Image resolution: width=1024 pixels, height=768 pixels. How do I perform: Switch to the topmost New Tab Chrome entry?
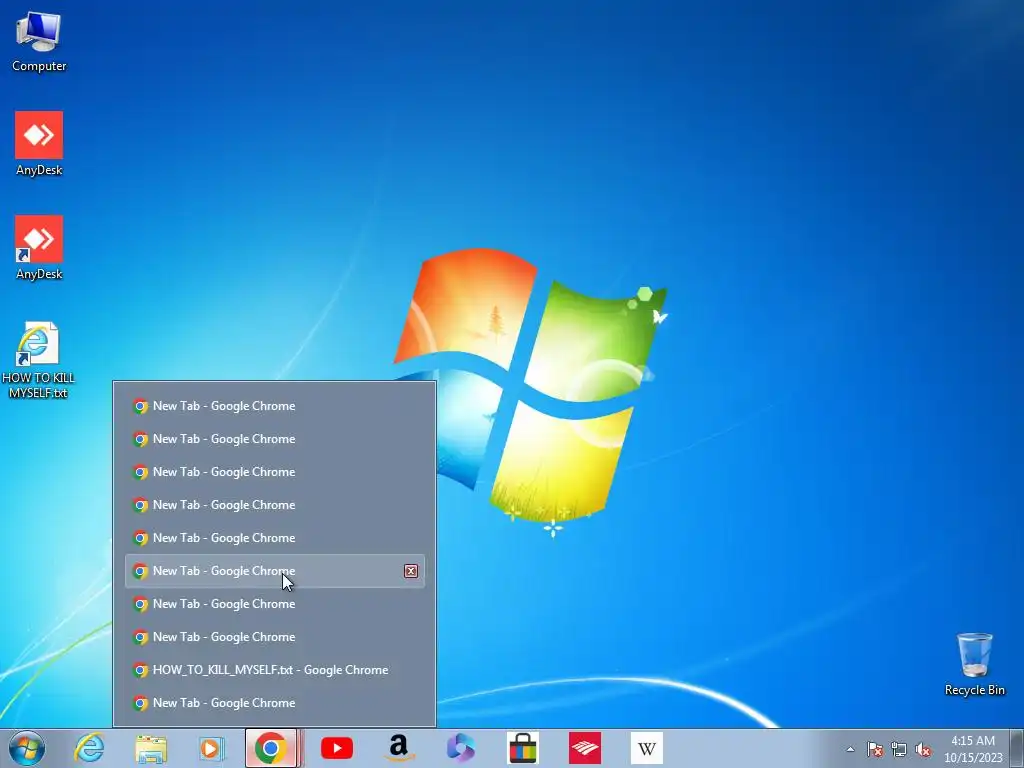(x=275, y=406)
